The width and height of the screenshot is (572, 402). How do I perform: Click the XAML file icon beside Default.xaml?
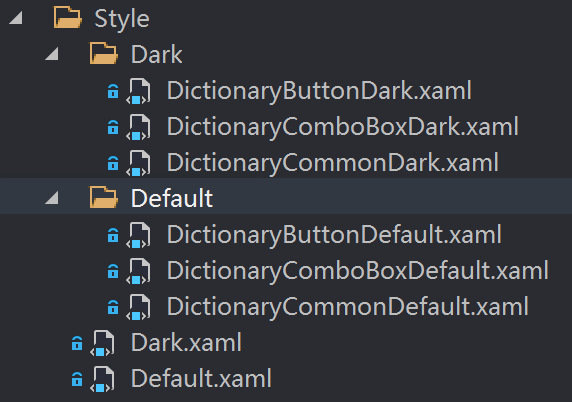(102, 379)
